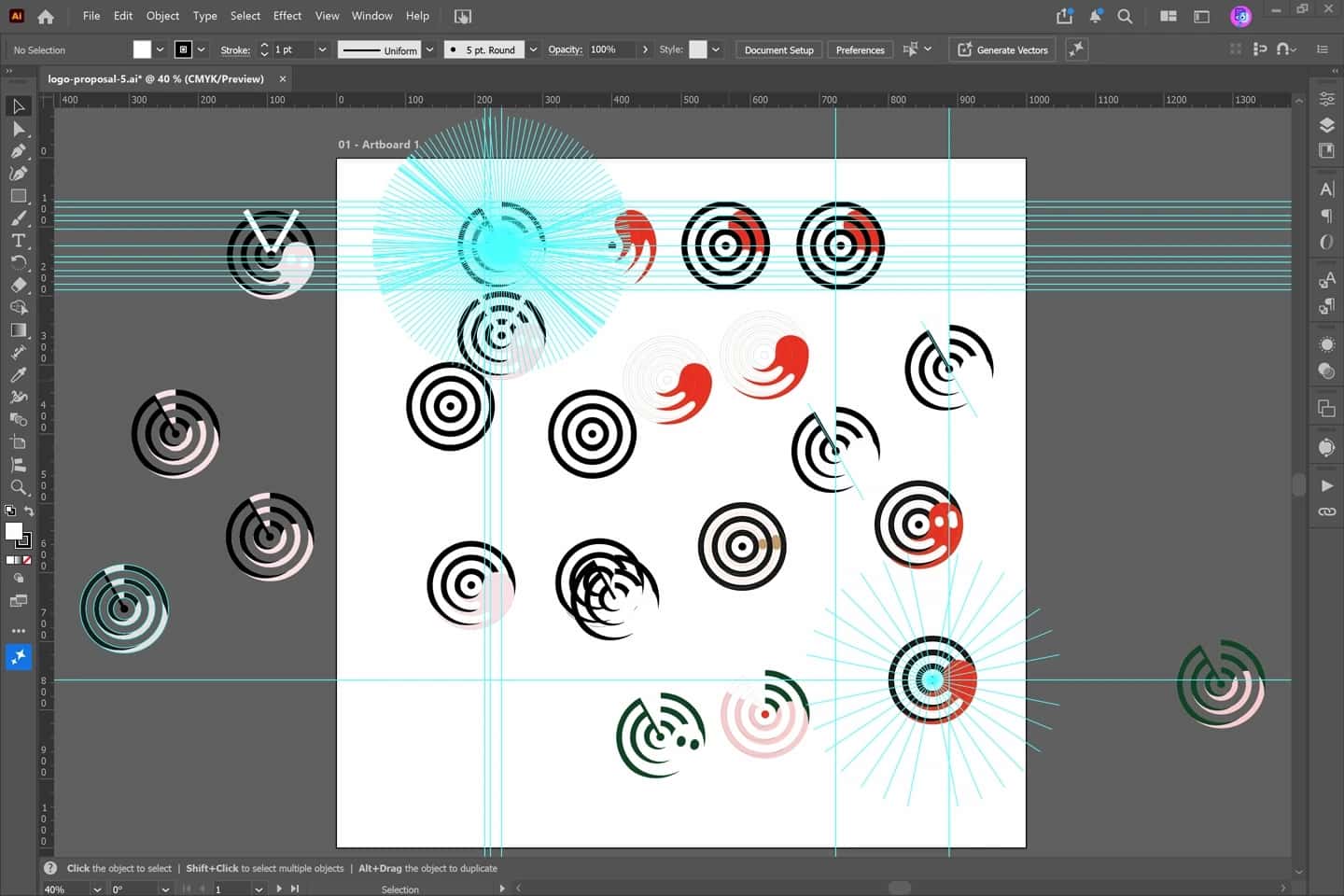The image size is (1344, 896).
Task: Click the Share document icon
Action: coord(1065,16)
